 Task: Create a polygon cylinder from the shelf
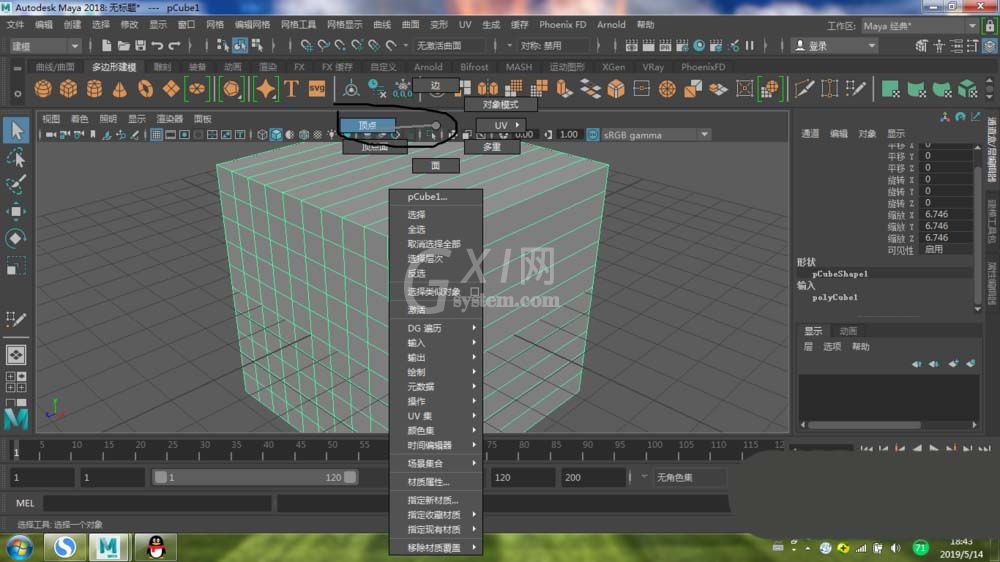(x=94, y=89)
